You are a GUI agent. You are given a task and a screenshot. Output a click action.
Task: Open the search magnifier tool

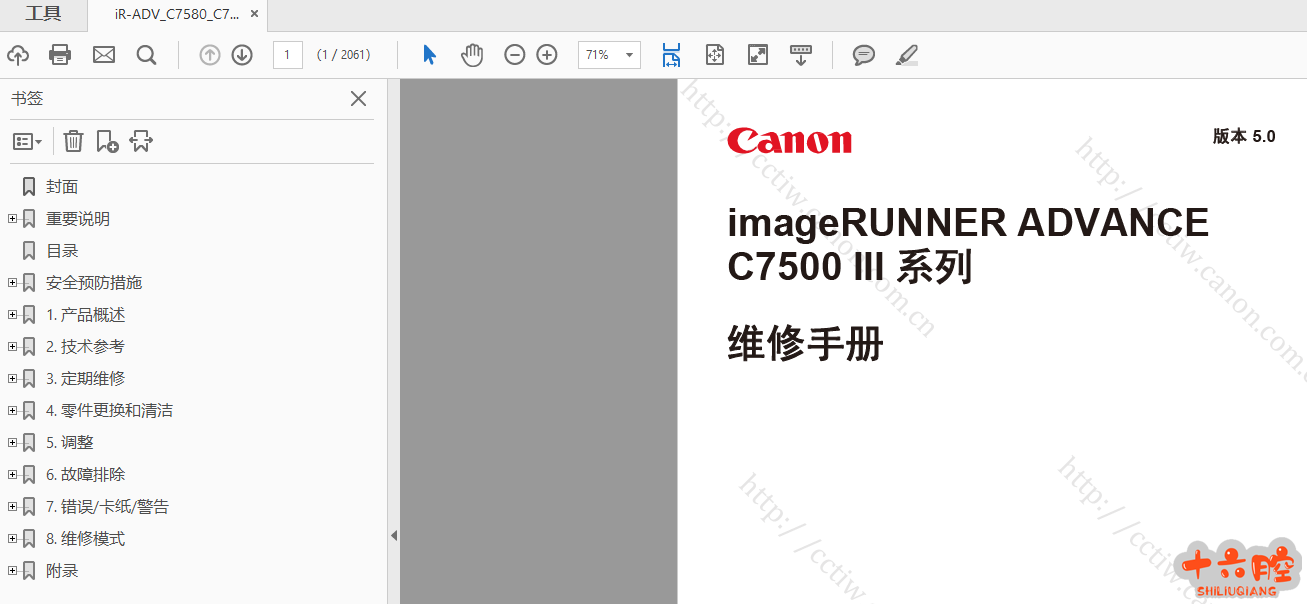click(x=147, y=55)
